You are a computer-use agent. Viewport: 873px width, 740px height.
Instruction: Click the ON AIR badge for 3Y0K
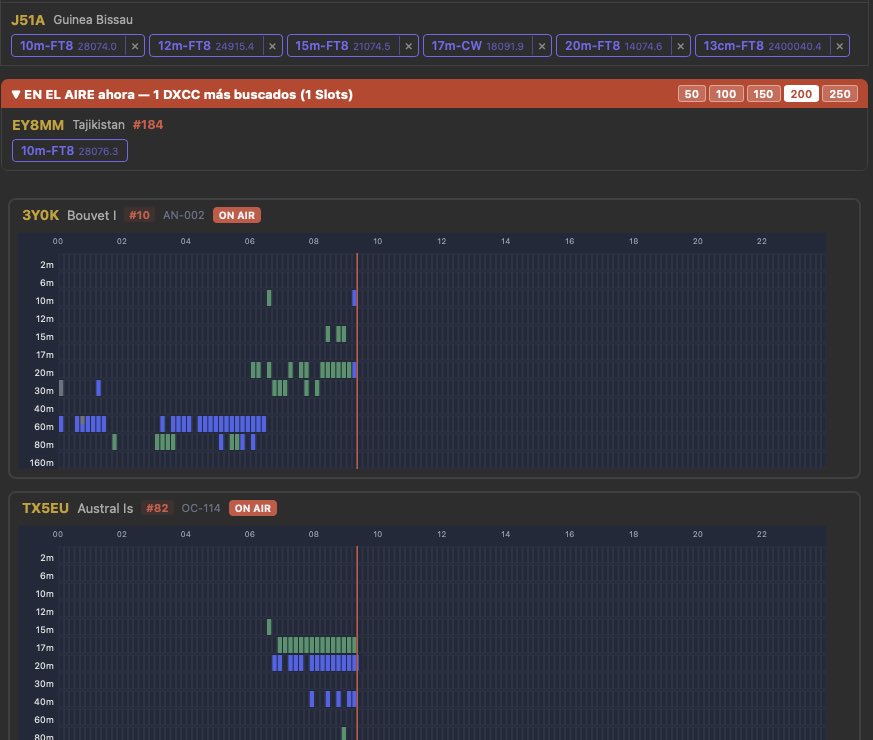(x=237, y=215)
